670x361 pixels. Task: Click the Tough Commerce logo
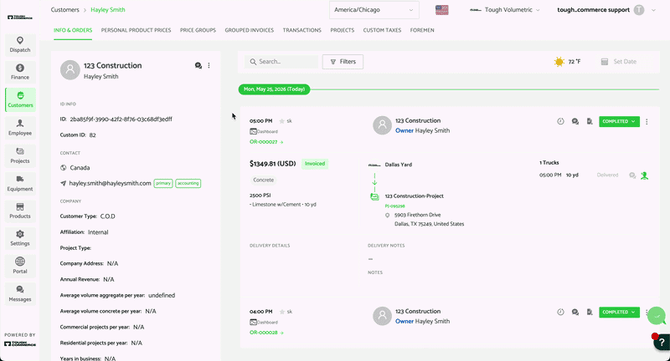pyautogui.click(x=20, y=18)
